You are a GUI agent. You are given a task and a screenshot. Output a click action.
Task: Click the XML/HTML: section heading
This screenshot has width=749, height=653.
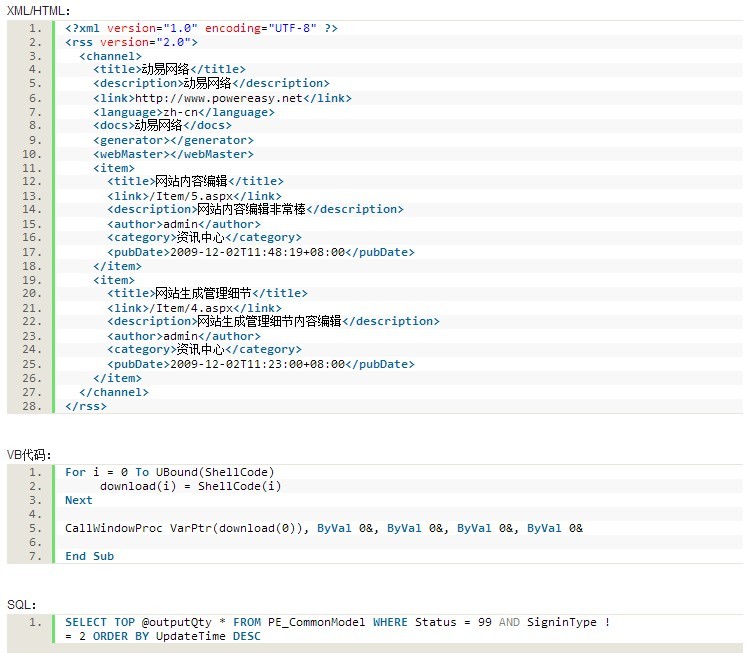(39, 9)
